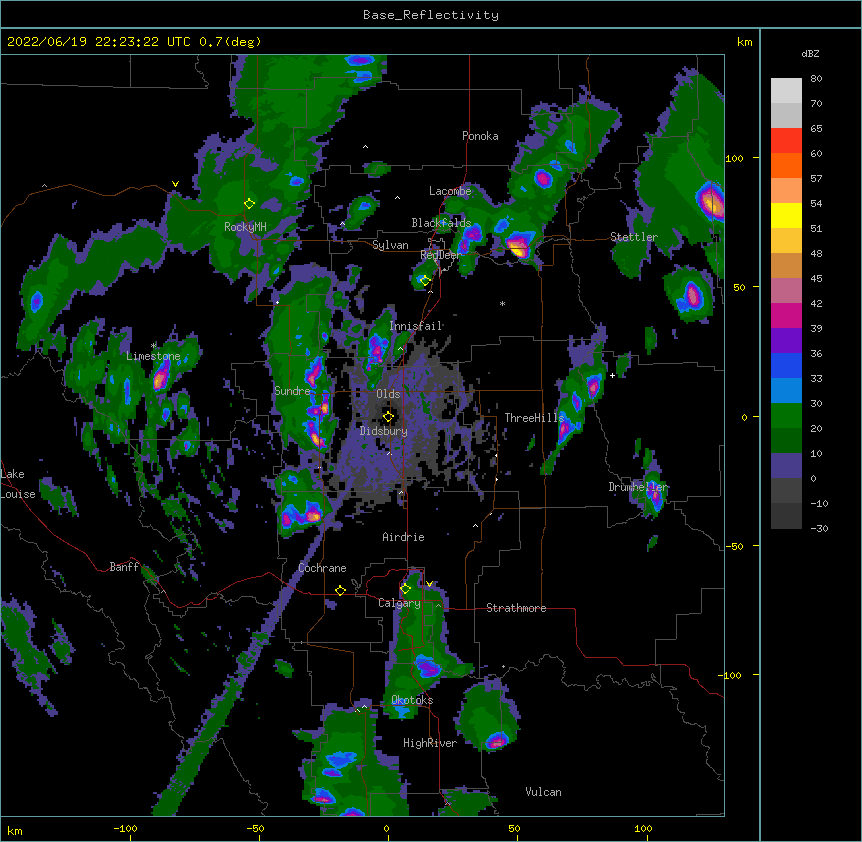Click the white plus marker east of ThreeHills
This screenshot has width=862, height=842.
[x=612, y=375]
